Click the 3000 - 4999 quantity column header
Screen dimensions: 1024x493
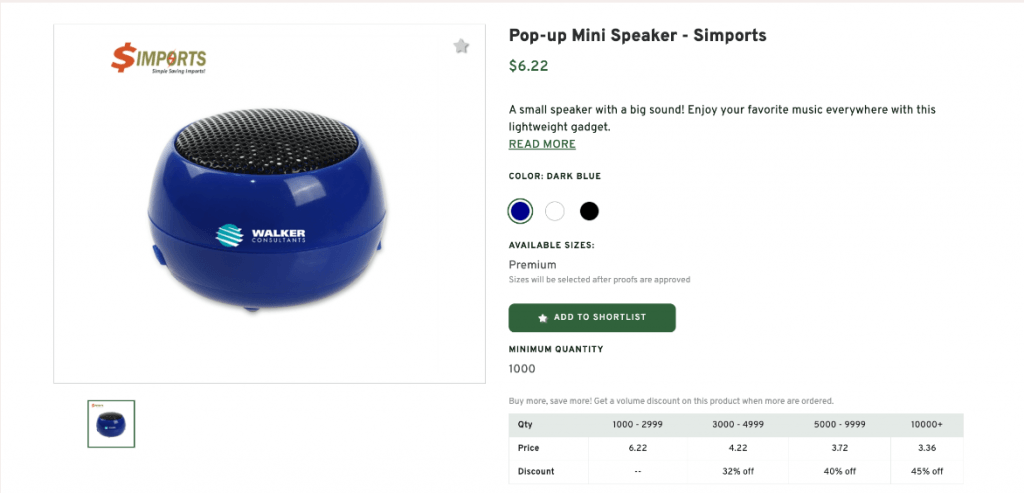tap(736, 425)
